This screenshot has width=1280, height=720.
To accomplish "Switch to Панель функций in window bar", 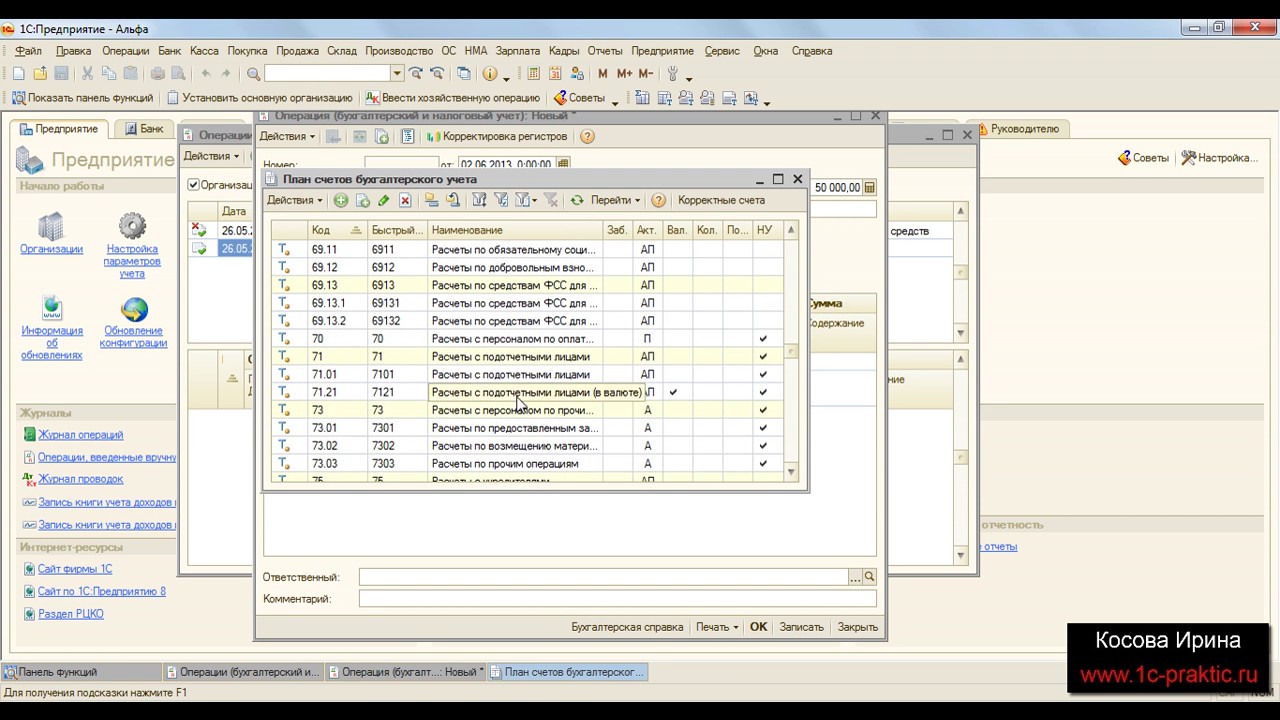I will tap(80, 672).
